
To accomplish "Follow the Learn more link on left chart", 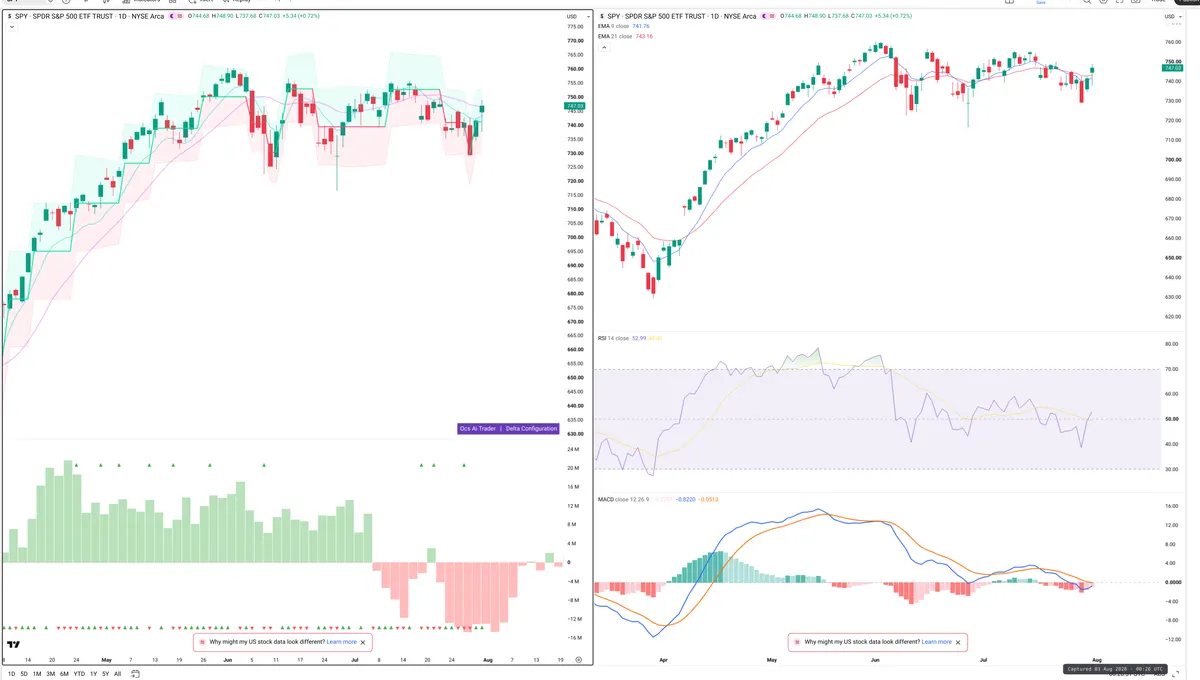I will tap(341, 642).
